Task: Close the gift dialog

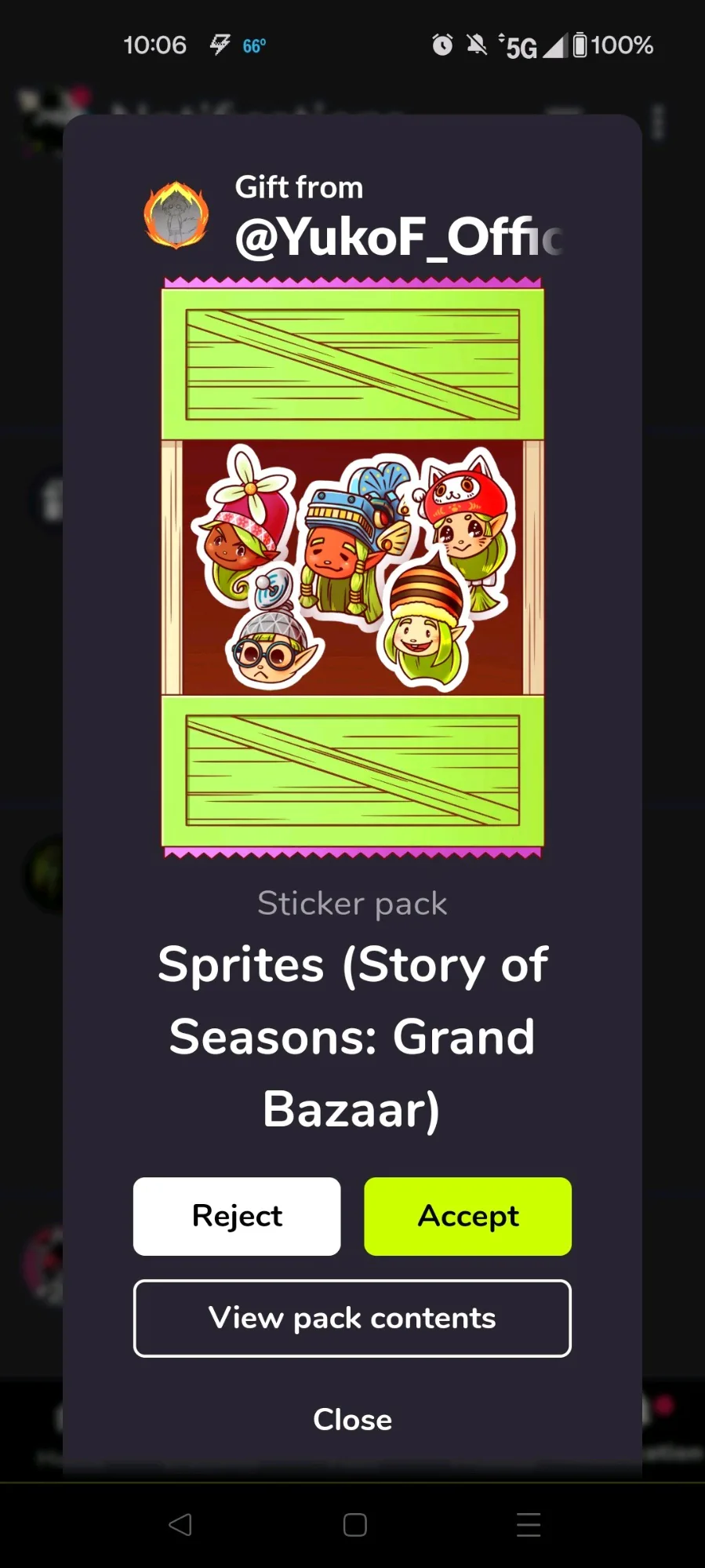Action: tap(352, 1419)
